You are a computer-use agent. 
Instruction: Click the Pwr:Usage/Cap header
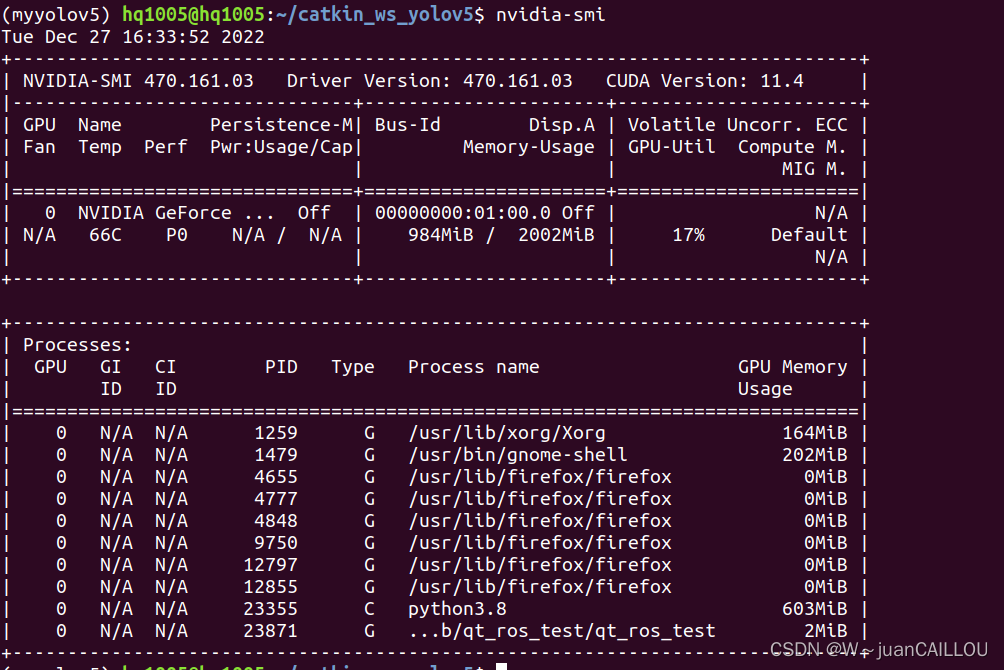click(x=281, y=147)
